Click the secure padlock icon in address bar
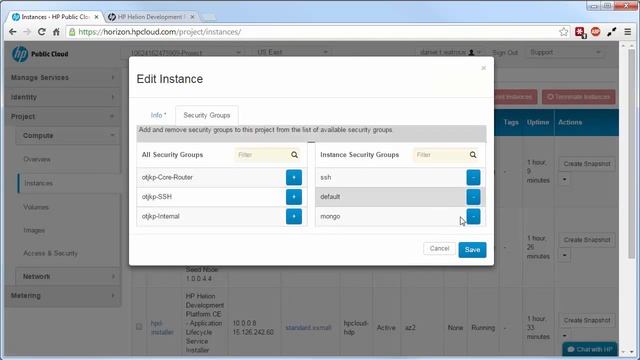 click(x=72, y=31)
